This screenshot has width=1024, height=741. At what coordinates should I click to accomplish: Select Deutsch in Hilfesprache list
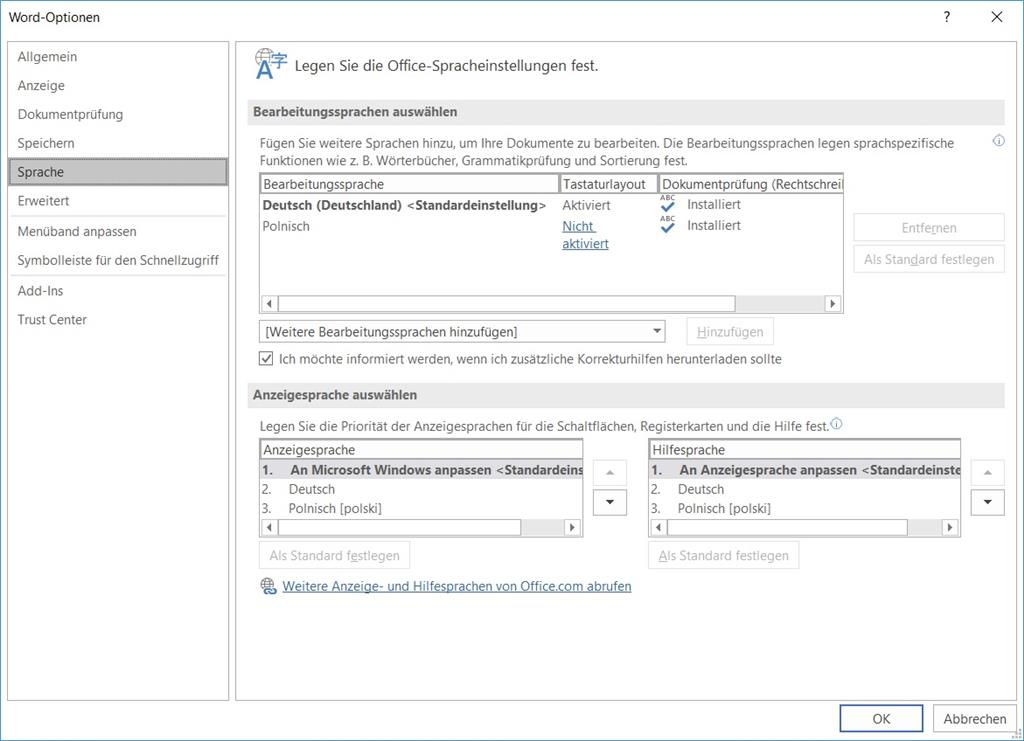point(805,489)
